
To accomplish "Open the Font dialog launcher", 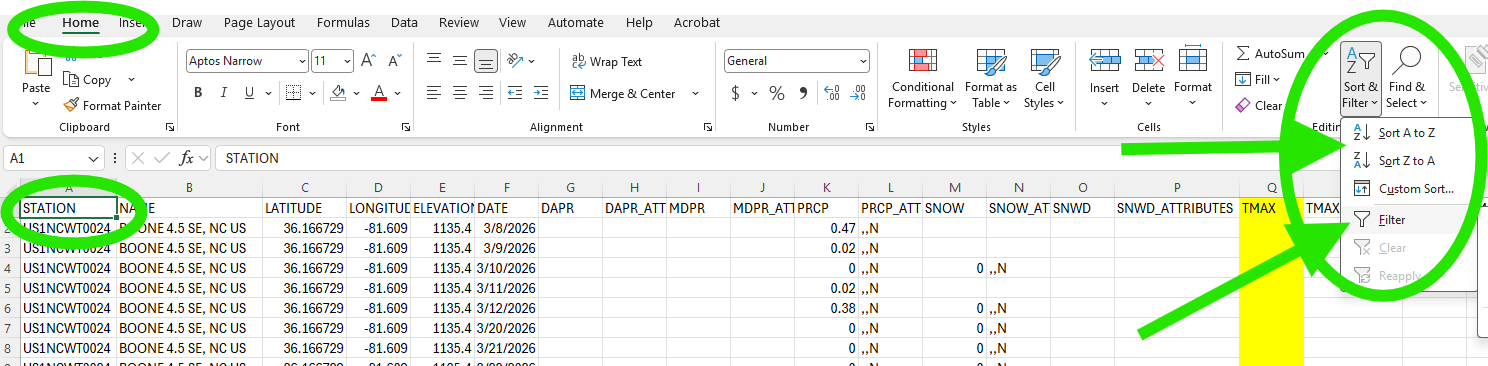I will (406, 127).
